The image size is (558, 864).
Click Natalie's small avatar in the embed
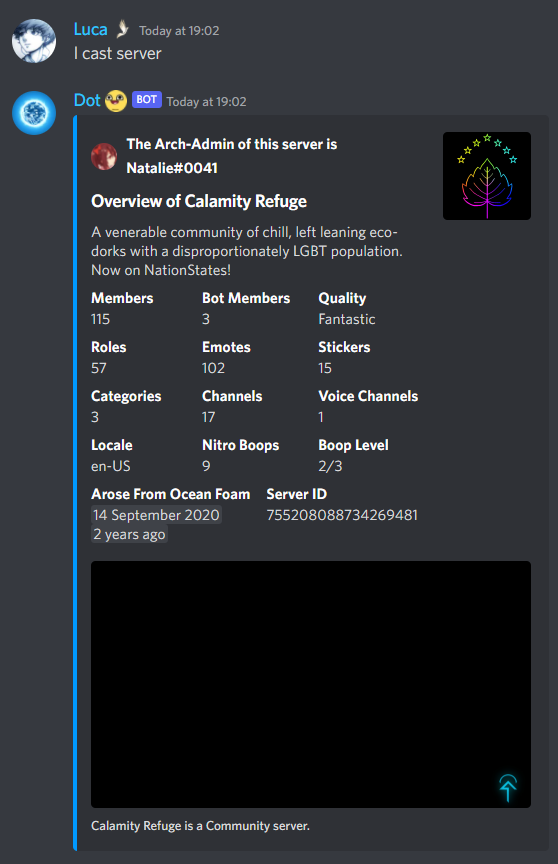(x=104, y=156)
